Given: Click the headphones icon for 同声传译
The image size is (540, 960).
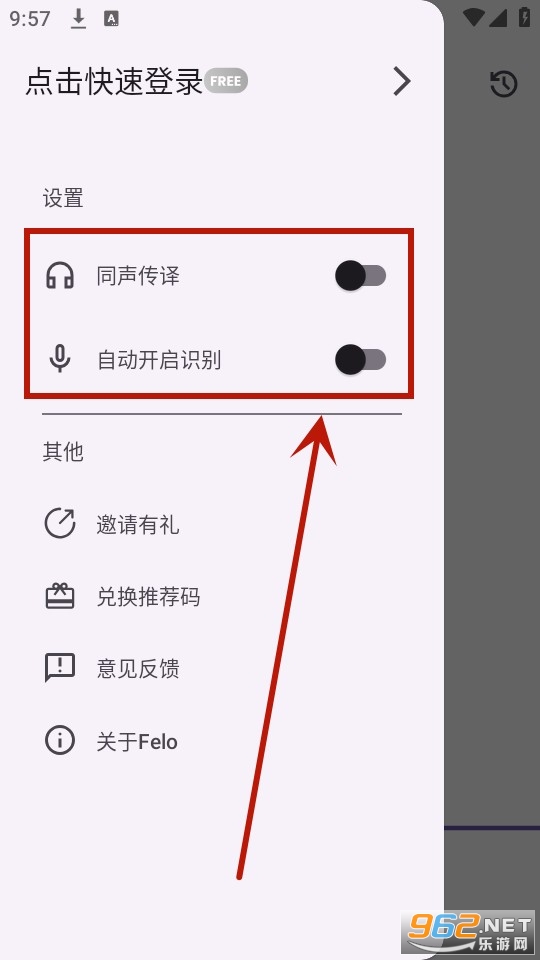Looking at the screenshot, I should click(60, 276).
